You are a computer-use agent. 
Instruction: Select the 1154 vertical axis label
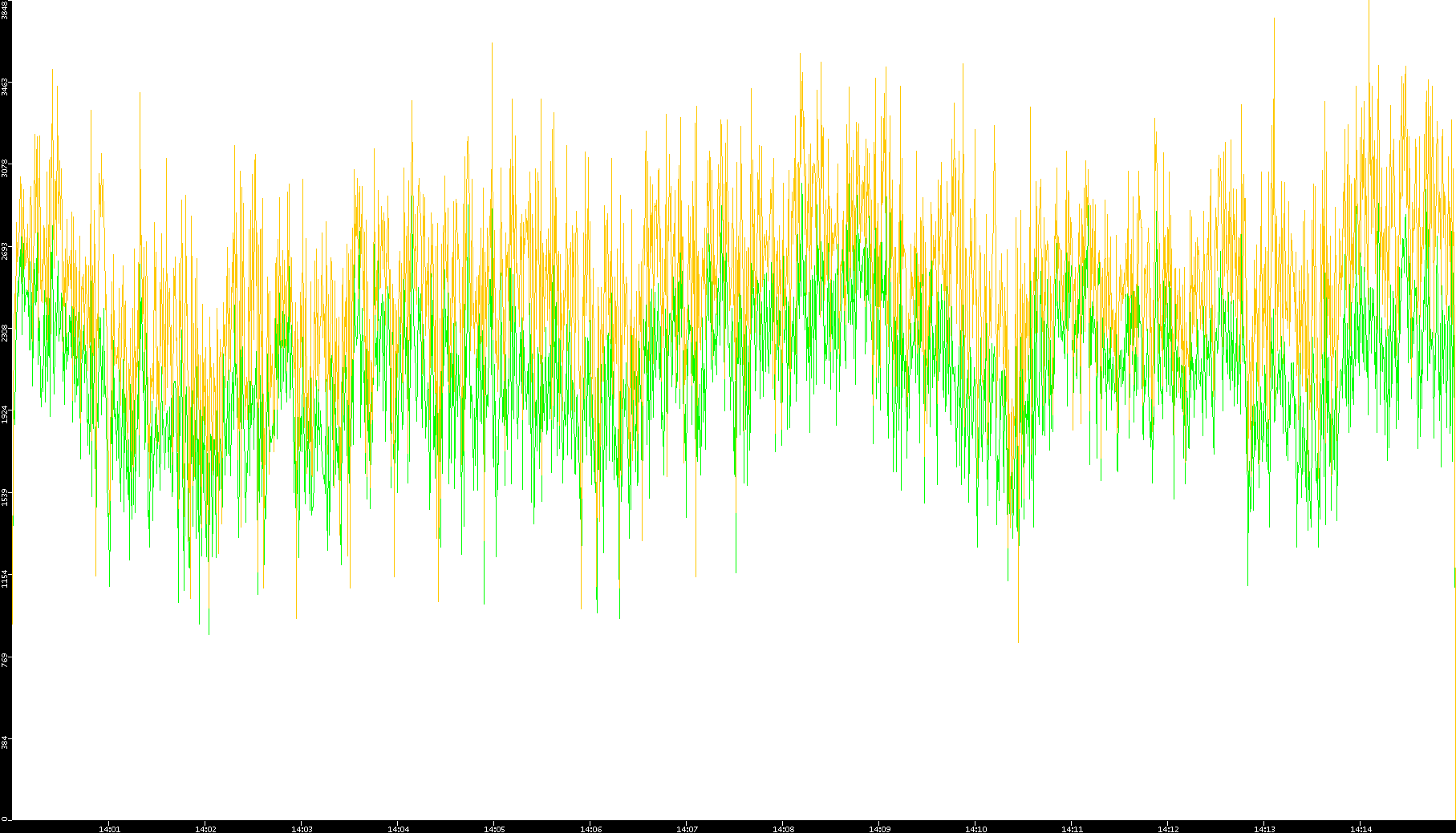click(6, 579)
